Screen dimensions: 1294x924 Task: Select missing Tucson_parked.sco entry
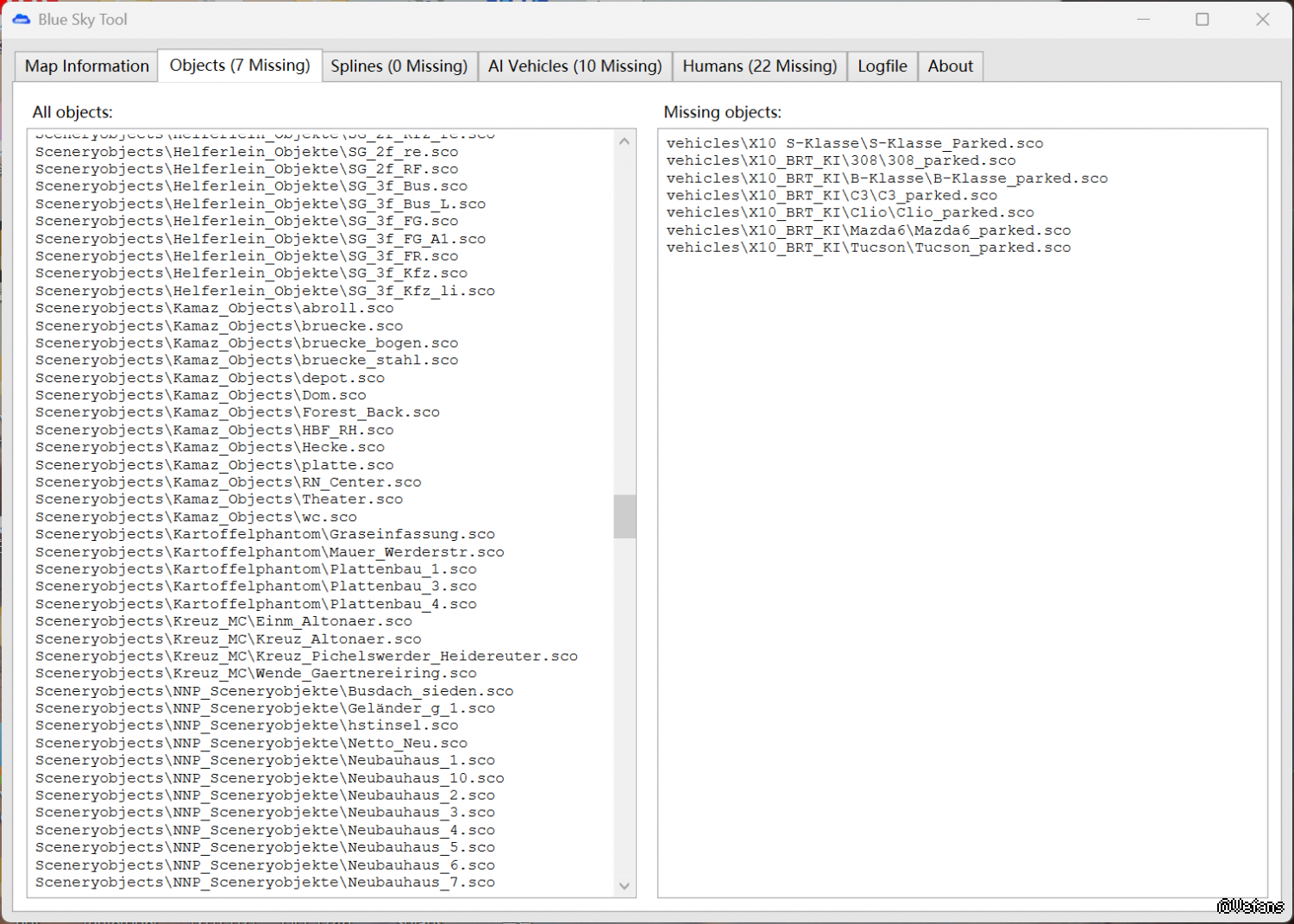[868, 248]
